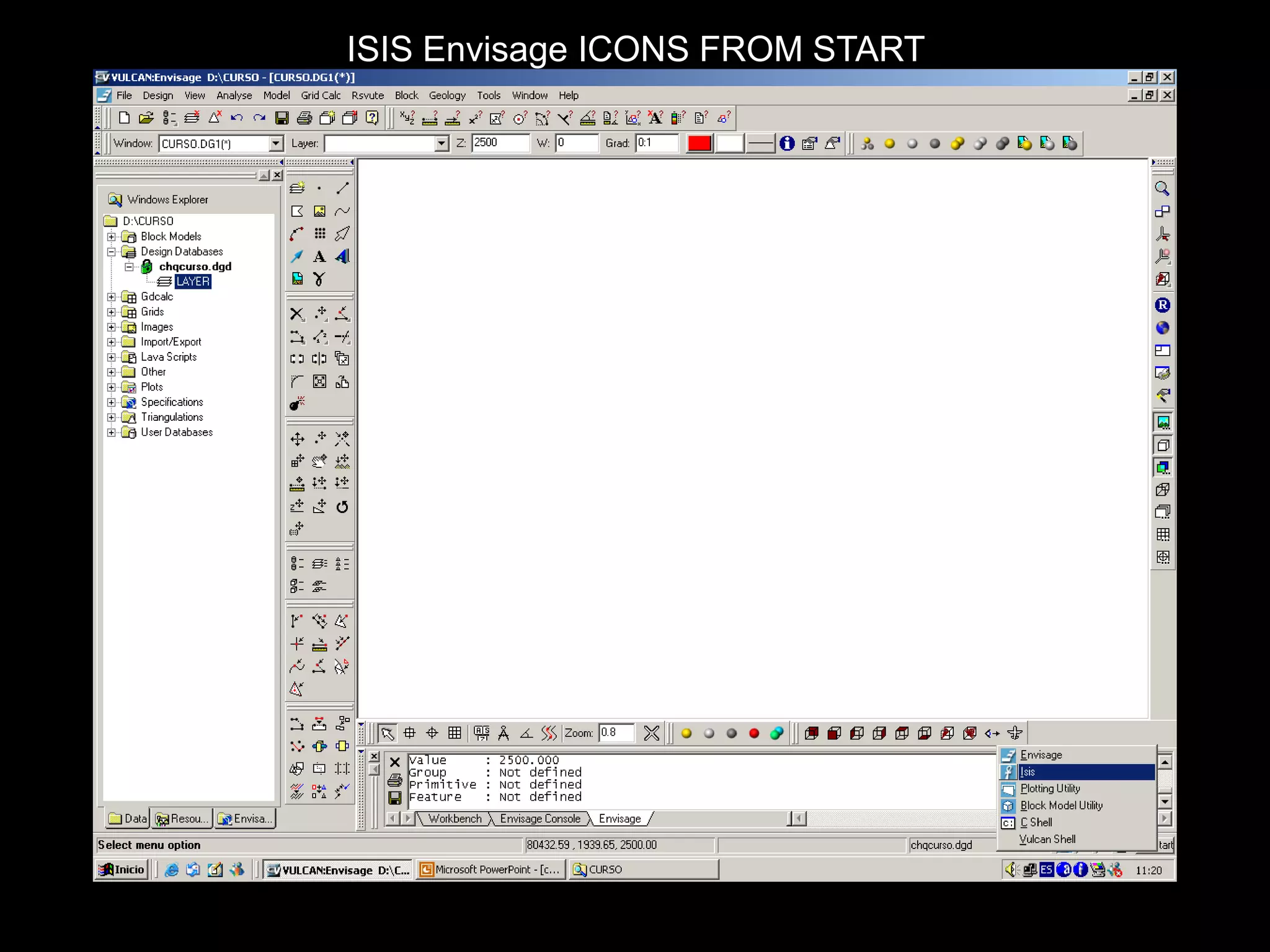Screen dimensions: 1270x952
Task: Open the Layer dropdown list
Action: (x=441, y=144)
